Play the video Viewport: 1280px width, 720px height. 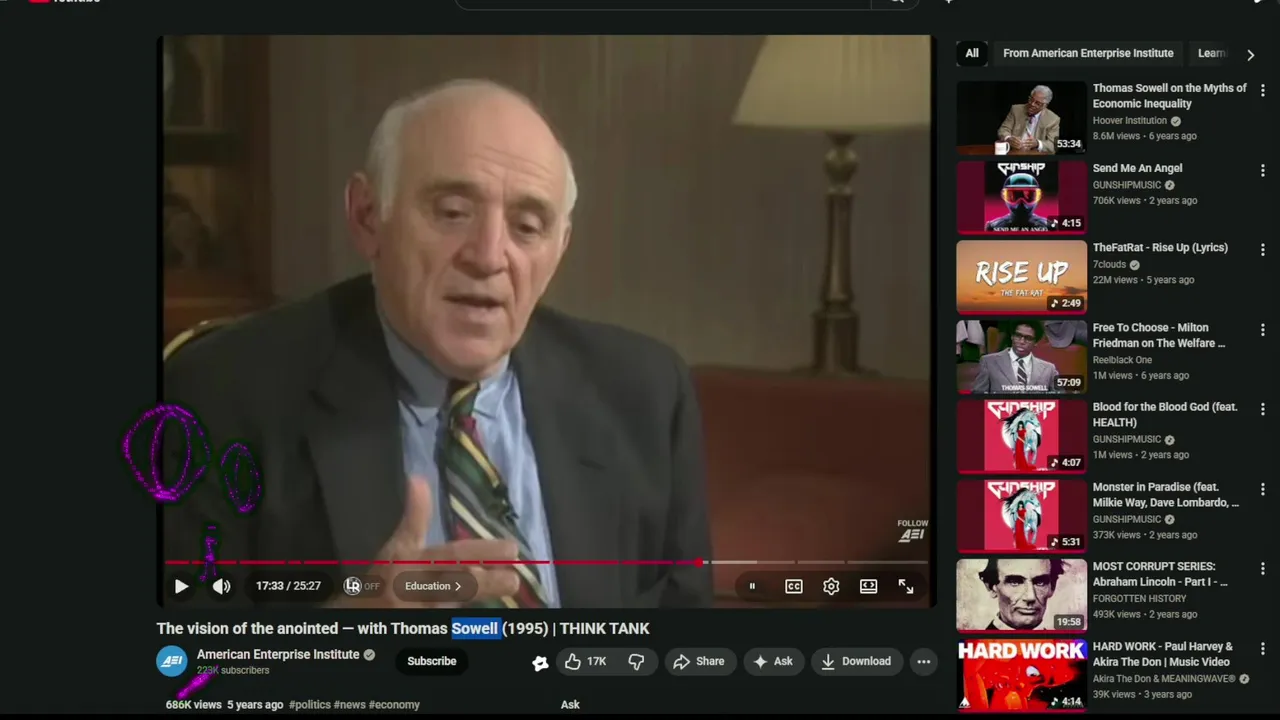tap(181, 587)
